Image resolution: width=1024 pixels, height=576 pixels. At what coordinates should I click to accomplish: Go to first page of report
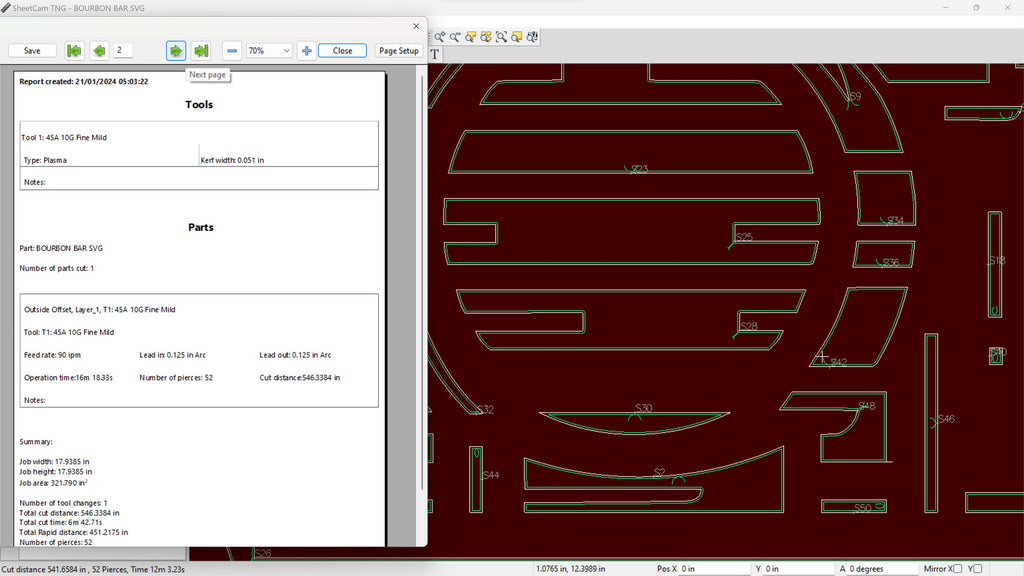74,50
